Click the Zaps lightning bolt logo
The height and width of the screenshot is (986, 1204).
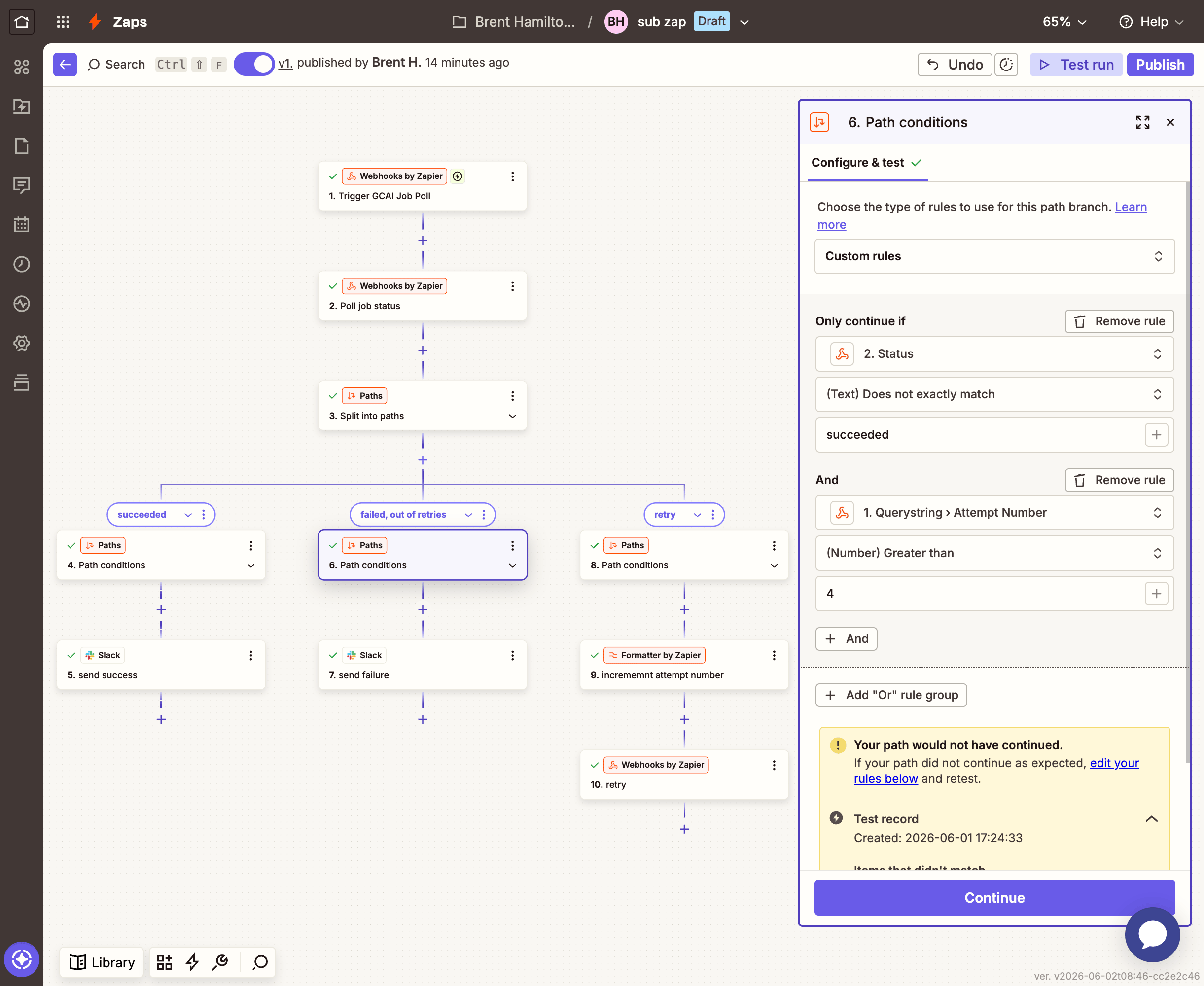(96, 22)
